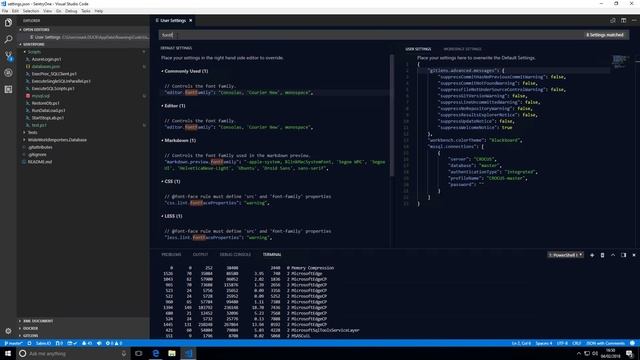Change the end-of-line sequence via CRLF
The width and height of the screenshot is (640, 360).
click(x=576, y=343)
